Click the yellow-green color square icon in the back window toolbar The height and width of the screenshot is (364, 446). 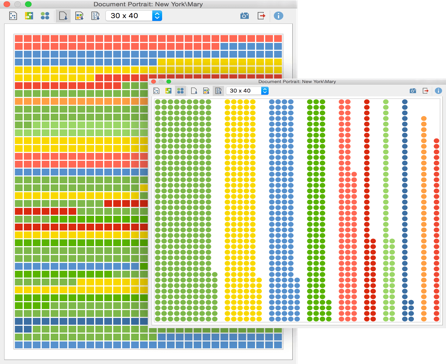[29, 16]
